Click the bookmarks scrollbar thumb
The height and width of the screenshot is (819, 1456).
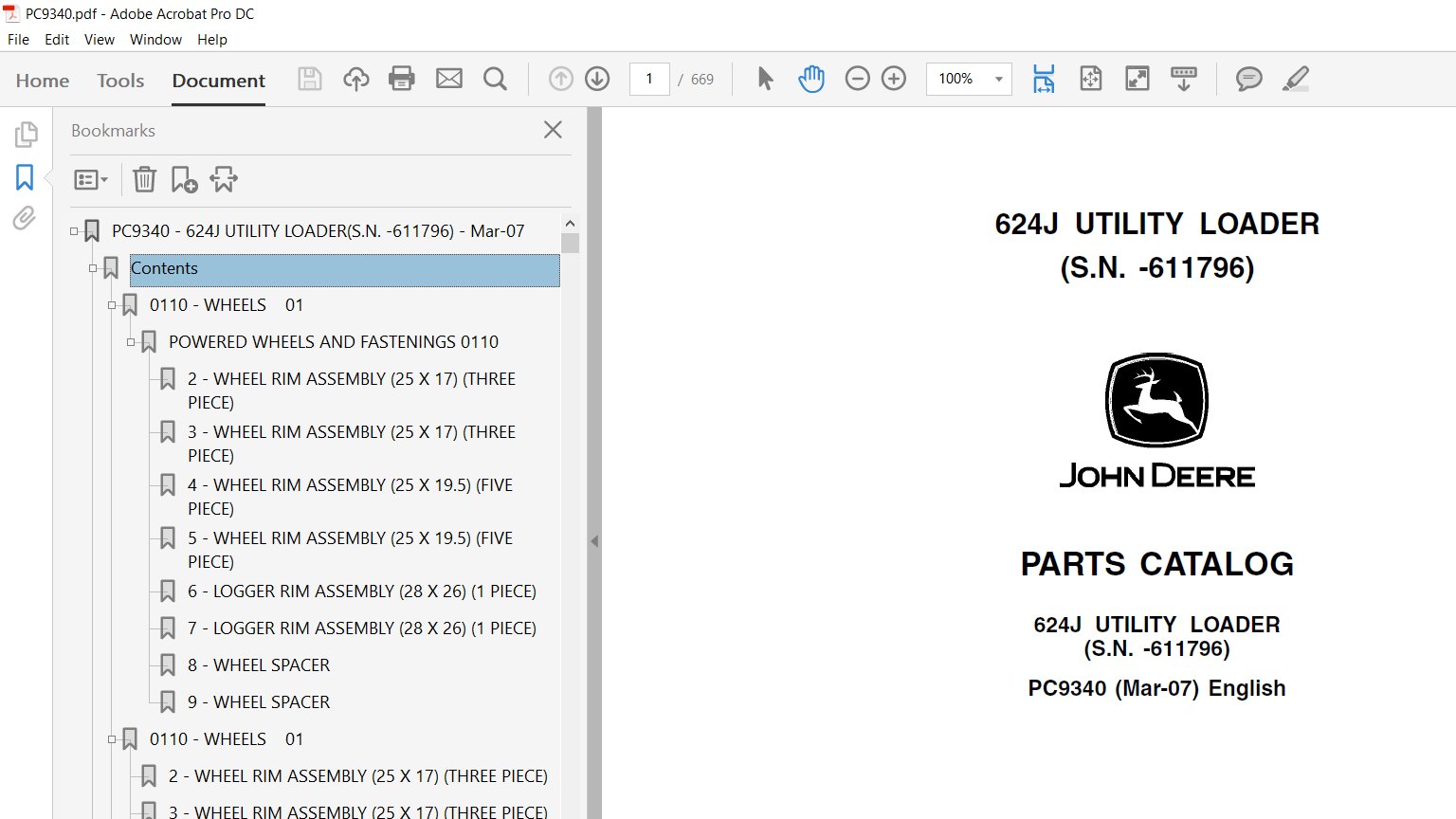click(x=570, y=243)
